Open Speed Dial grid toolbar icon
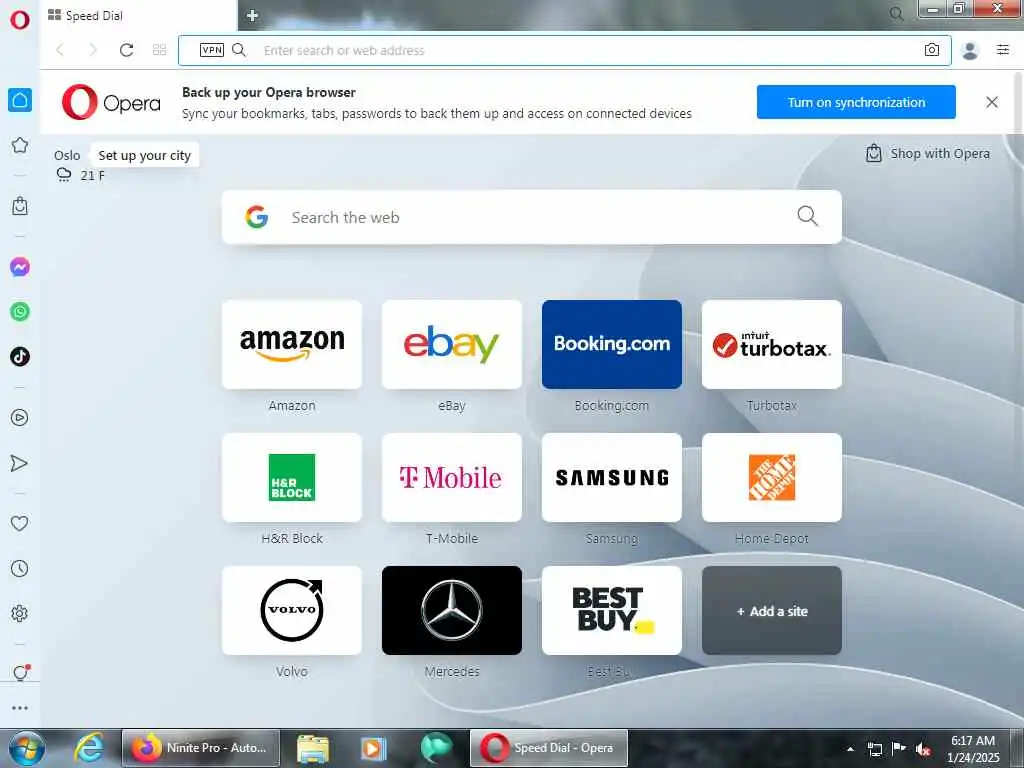Viewport: 1024px width, 768px height. tap(159, 50)
